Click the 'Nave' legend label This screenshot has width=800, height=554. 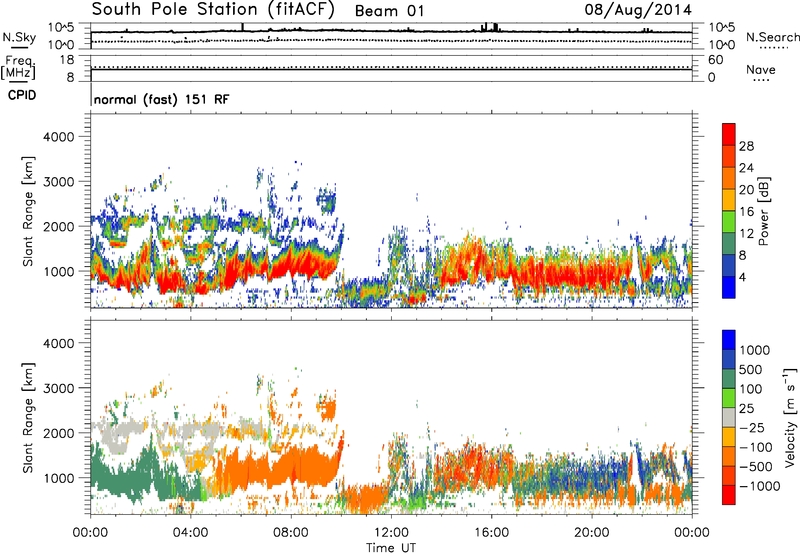[x=761, y=69]
